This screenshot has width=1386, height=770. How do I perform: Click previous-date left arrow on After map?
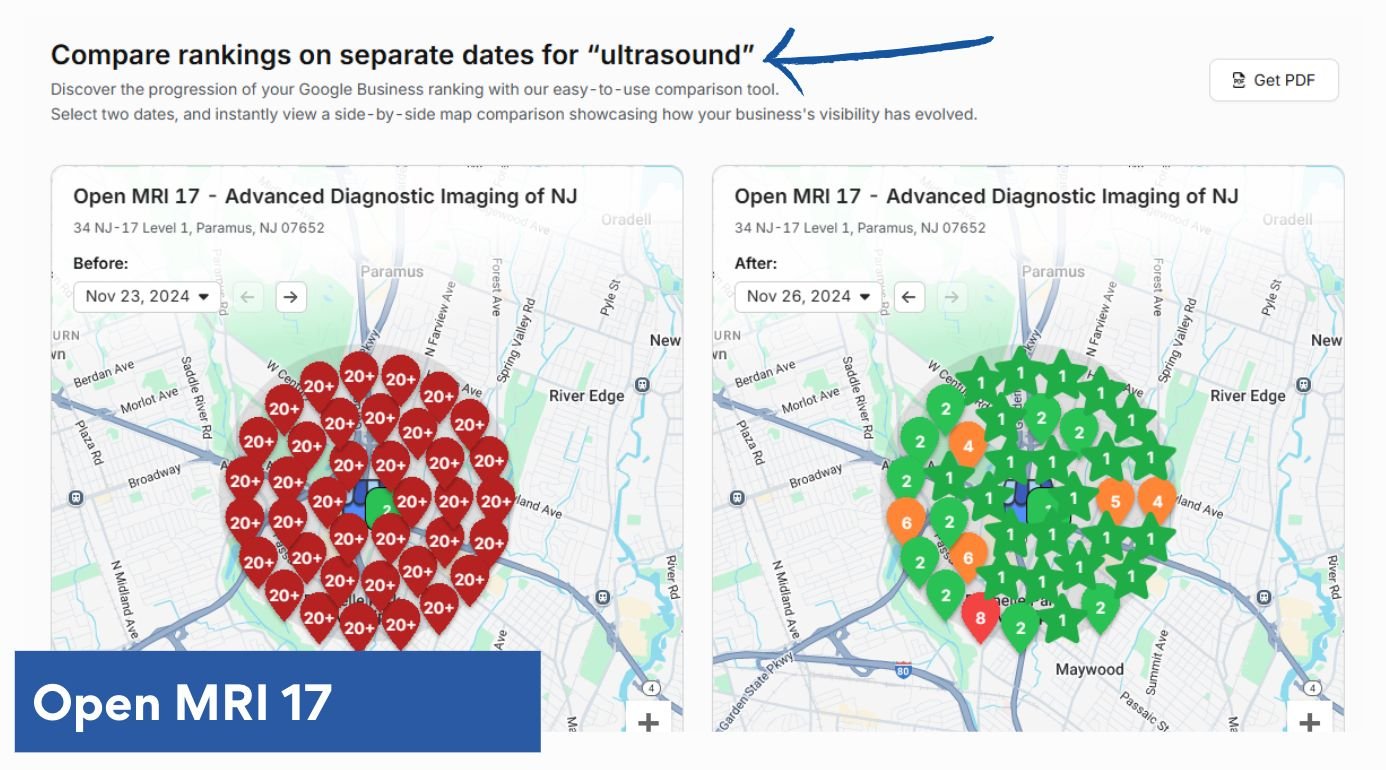coord(908,297)
